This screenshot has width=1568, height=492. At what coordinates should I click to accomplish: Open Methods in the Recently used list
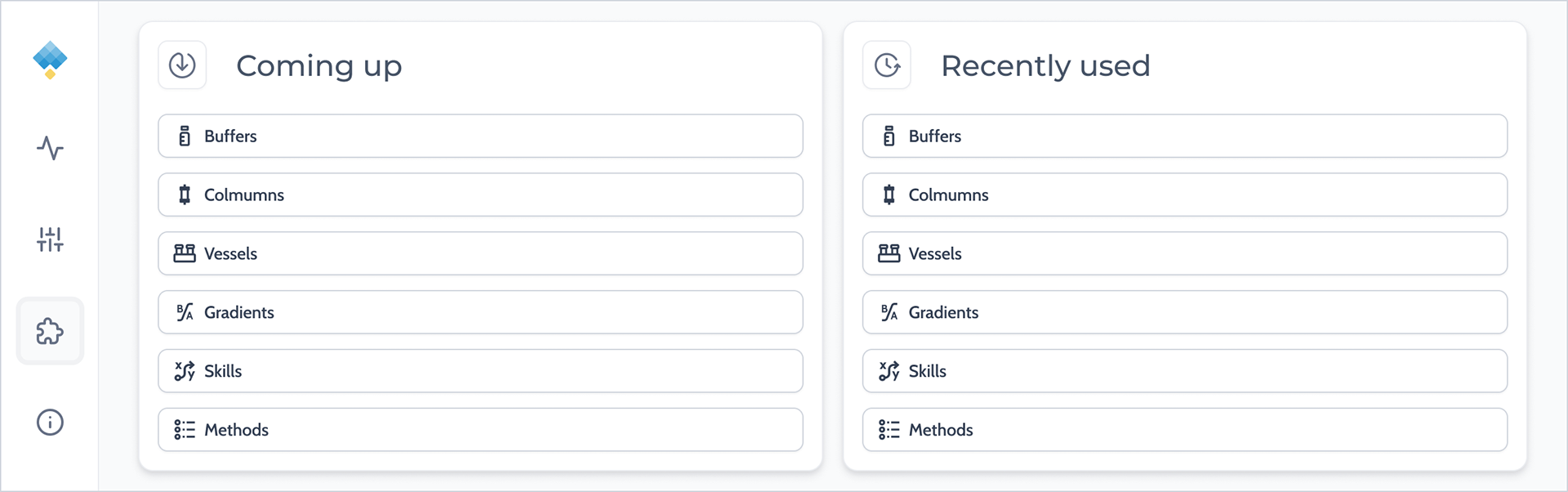1185,430
